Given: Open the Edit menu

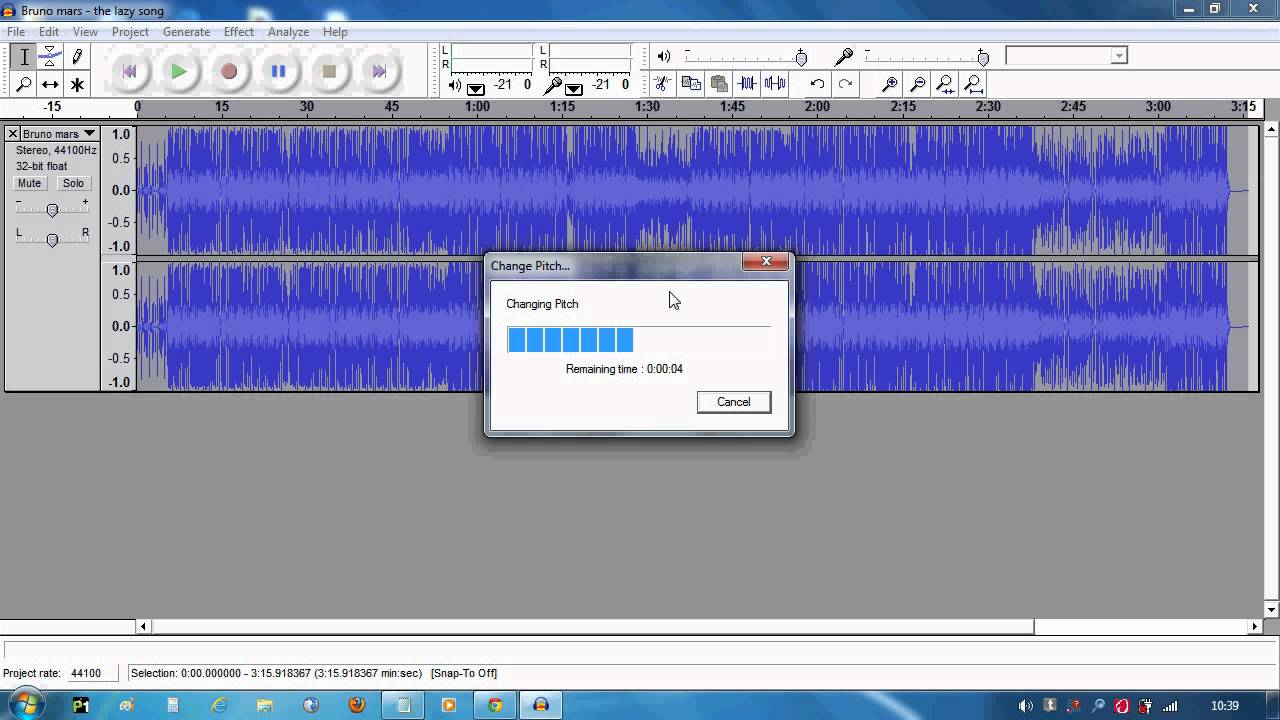Looking at the screenshot, I should (49, 32).
